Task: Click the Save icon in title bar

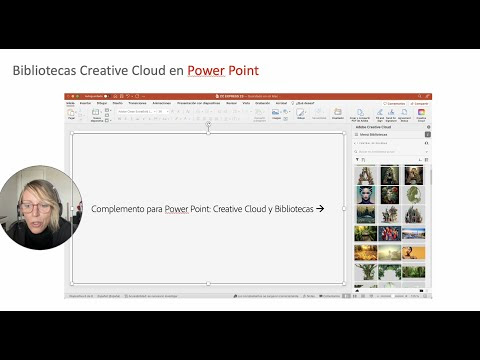Action: 122,96
